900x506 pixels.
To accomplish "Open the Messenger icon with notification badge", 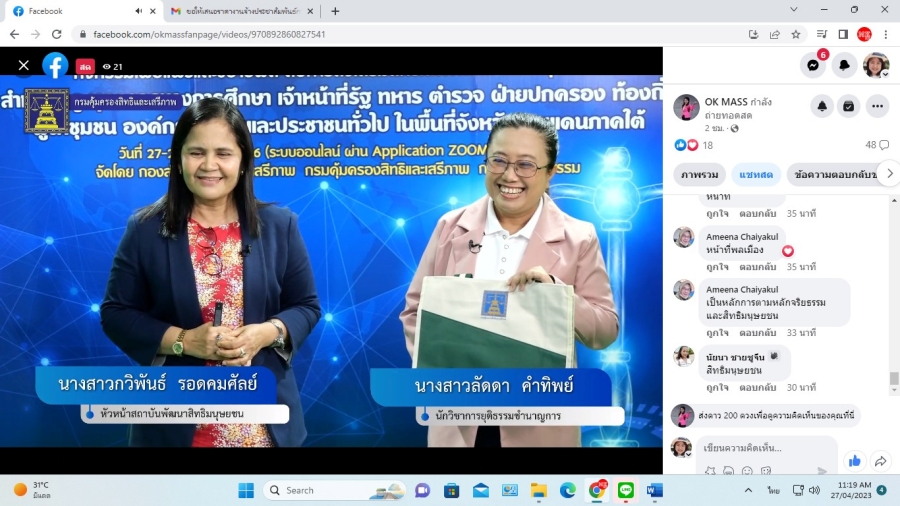I will tap(813, 65).
